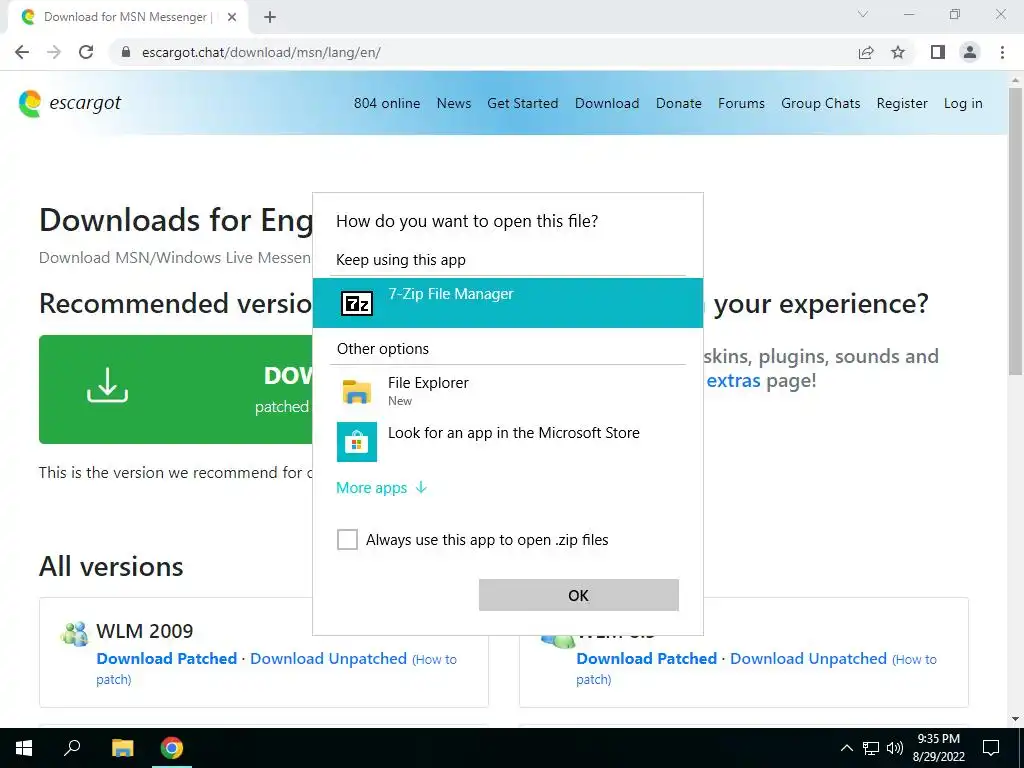This screenshot has height=768, width=1024.
Task: Open taskbar search magnifier
Action: click(x=72, y=748)
